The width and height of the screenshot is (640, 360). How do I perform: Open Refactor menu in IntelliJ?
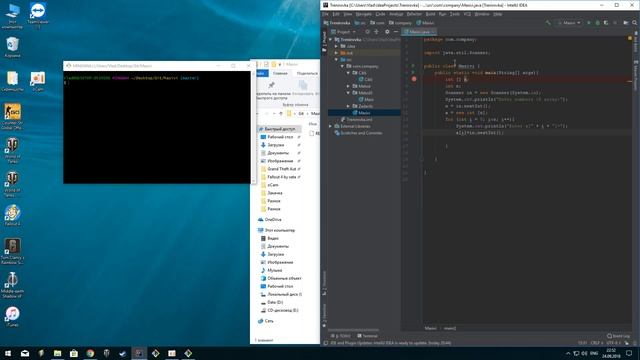[x=414, y=14]
